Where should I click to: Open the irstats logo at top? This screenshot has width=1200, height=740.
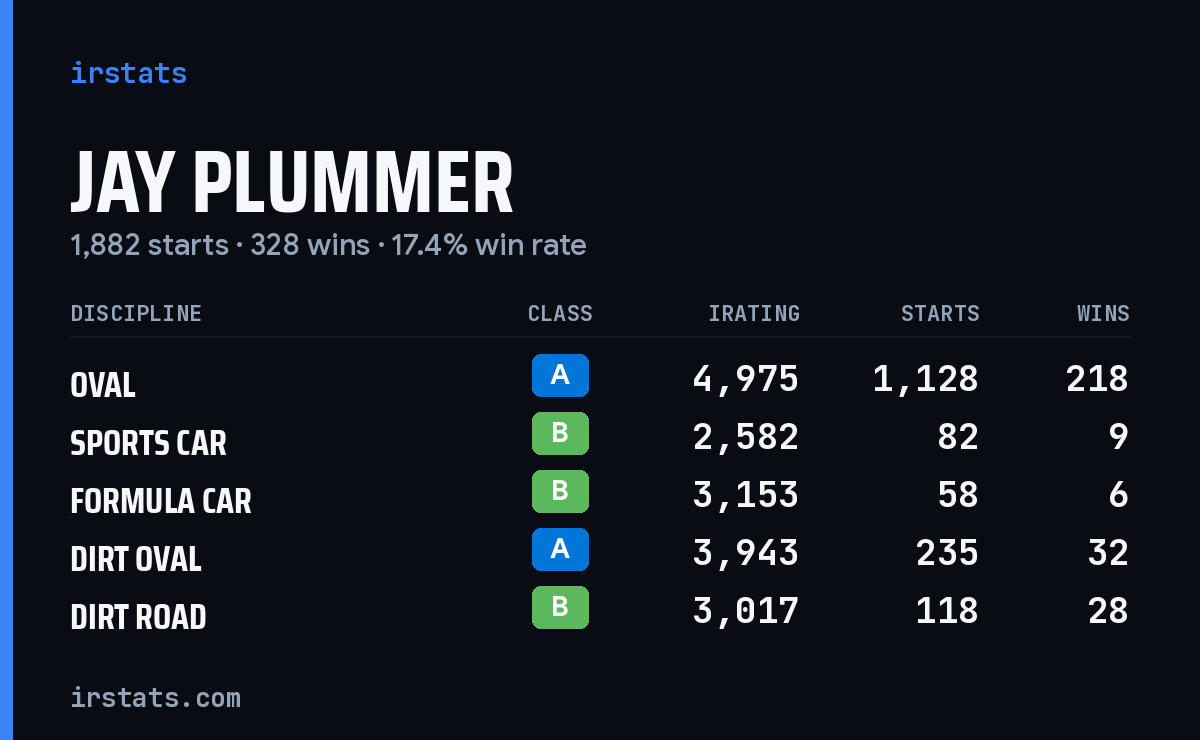129,73
